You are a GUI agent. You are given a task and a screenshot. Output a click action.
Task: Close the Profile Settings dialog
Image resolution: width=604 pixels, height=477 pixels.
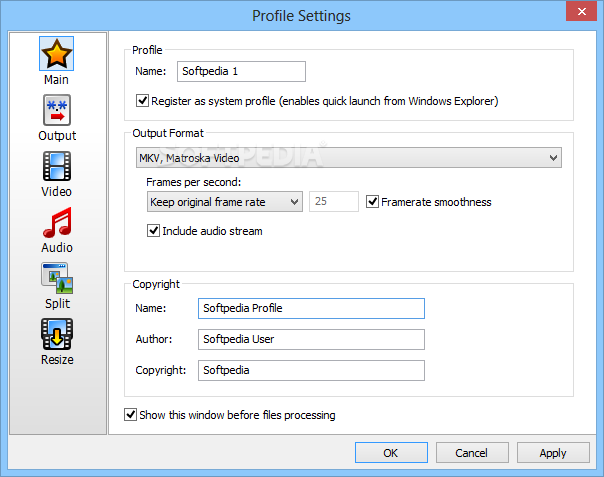click(x=581, y=12)
